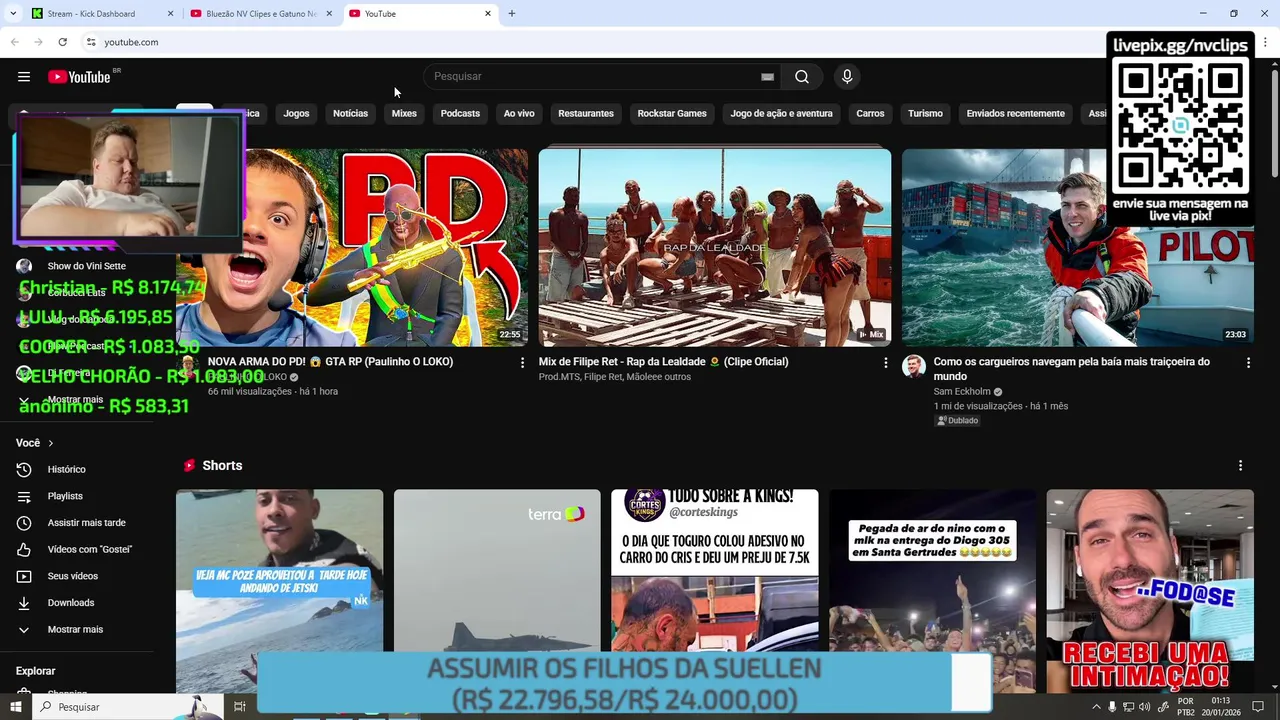Open the taskbar volume icon
The image size is (1280, 720).
[1144, 707]
